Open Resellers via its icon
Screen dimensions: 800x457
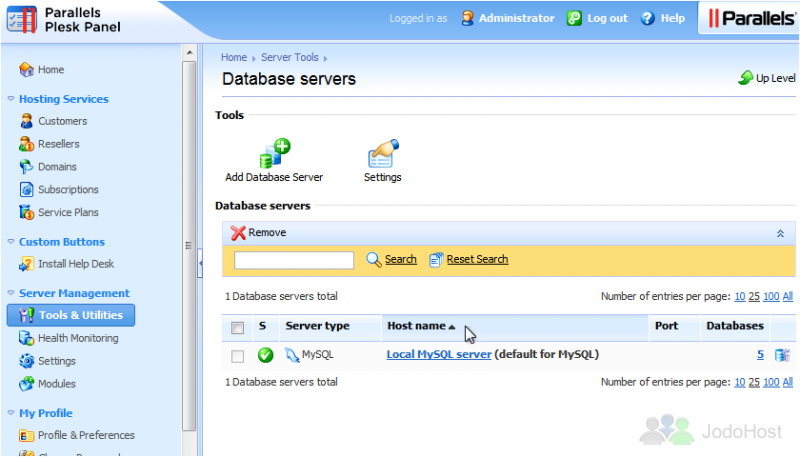click(26, 144)
